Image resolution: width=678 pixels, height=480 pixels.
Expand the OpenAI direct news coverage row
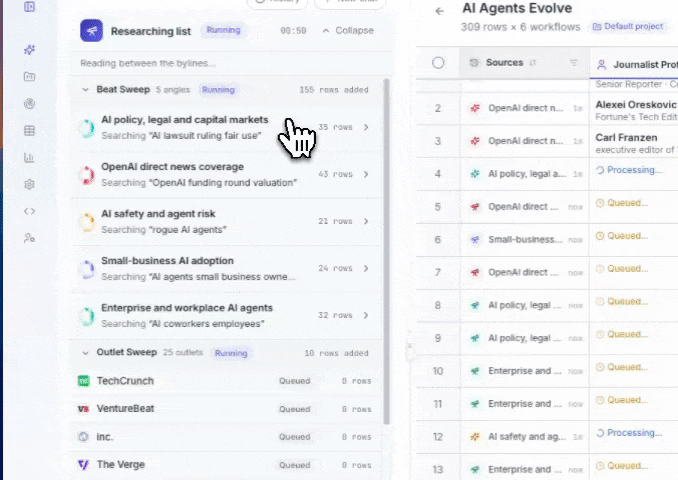[366, 174]
